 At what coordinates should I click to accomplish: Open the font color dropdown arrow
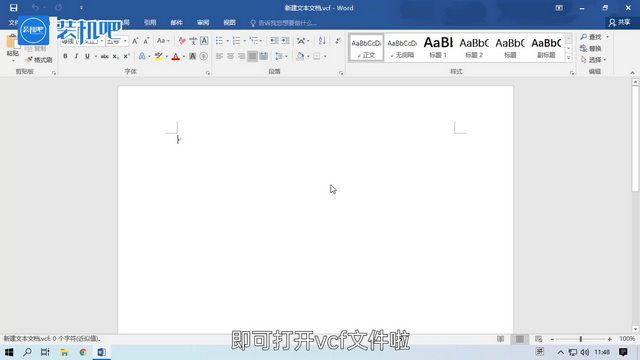coord(184,56)
